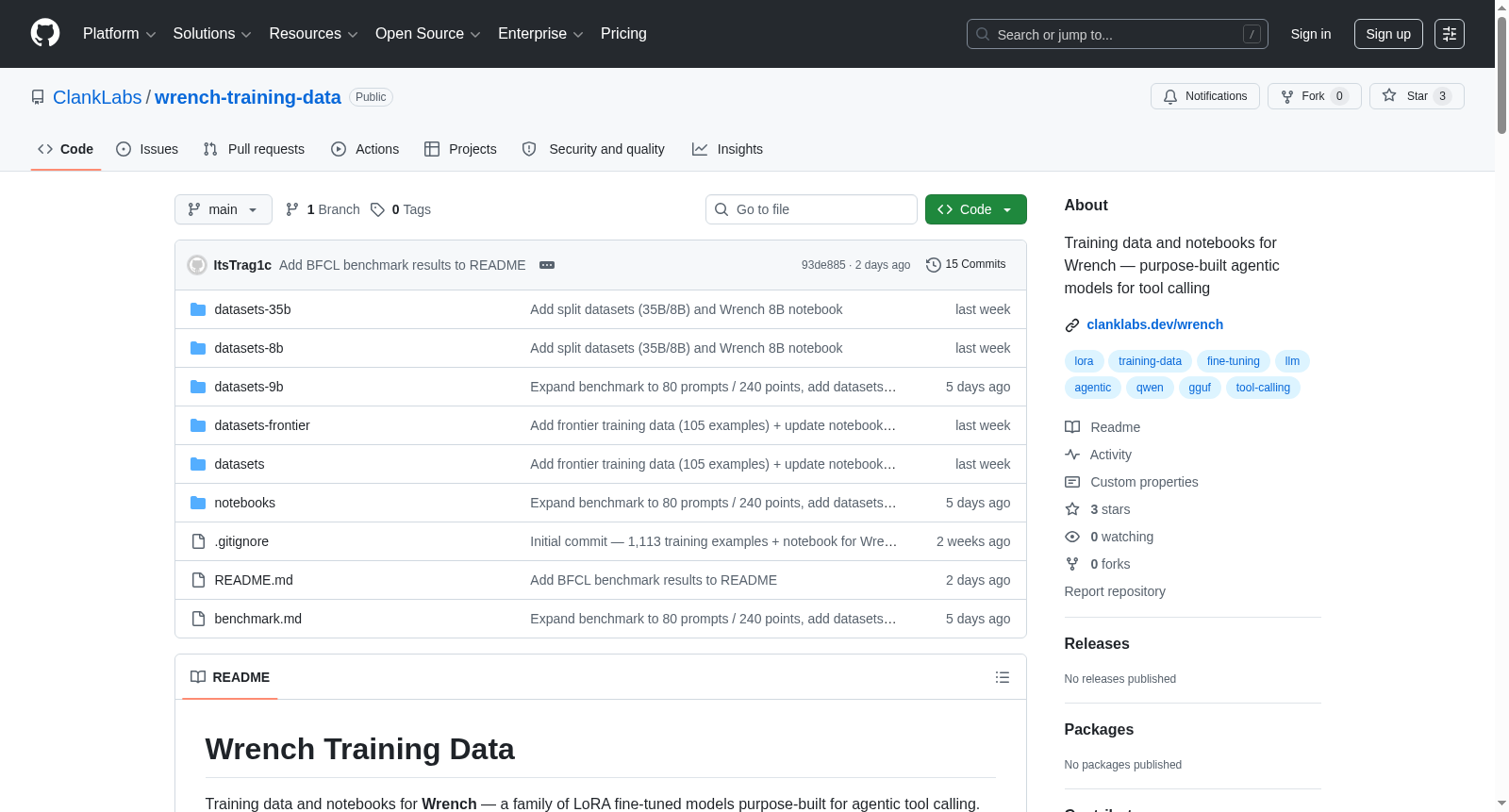This screenshot has height=812, width=1509.
Task: Click the Sign in link
Action: [1311, 34]
